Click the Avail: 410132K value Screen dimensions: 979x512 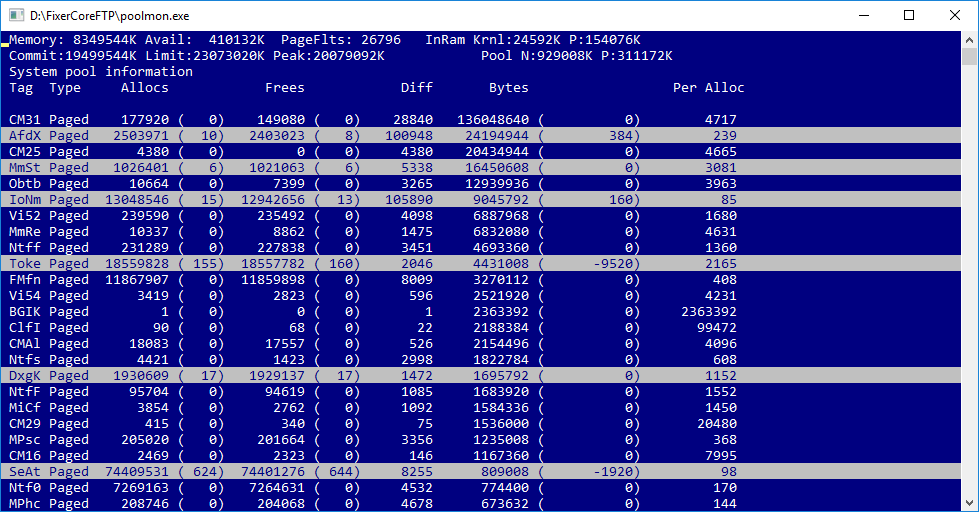[x=205, y=40]
